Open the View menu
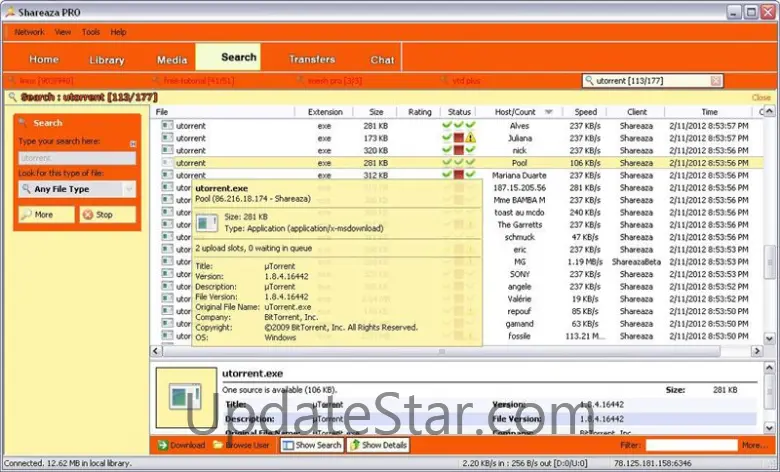 point(63,32)
